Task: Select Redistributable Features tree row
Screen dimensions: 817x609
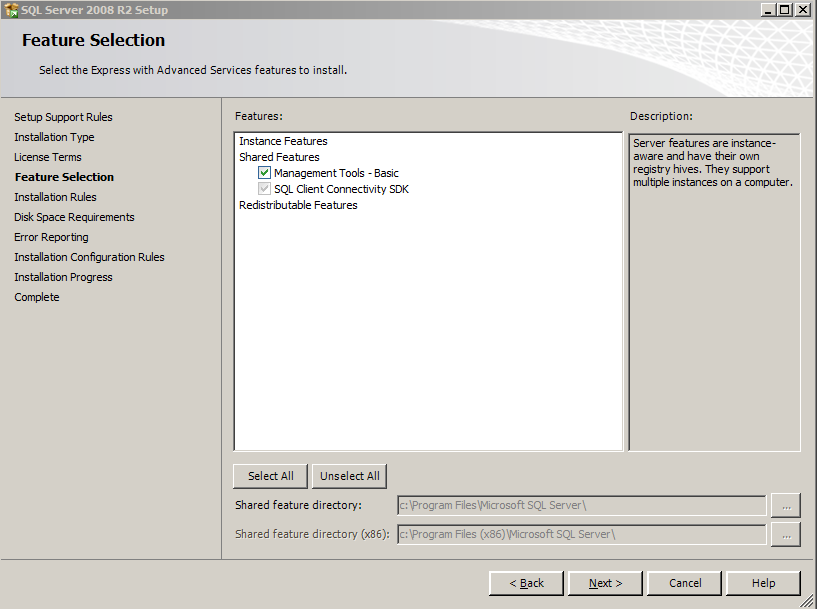Action: click(298, 205)
